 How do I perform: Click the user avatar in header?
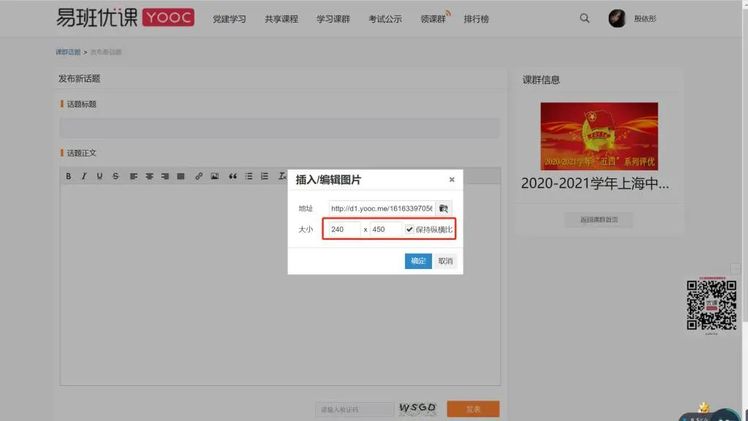[x=617, y=18]
